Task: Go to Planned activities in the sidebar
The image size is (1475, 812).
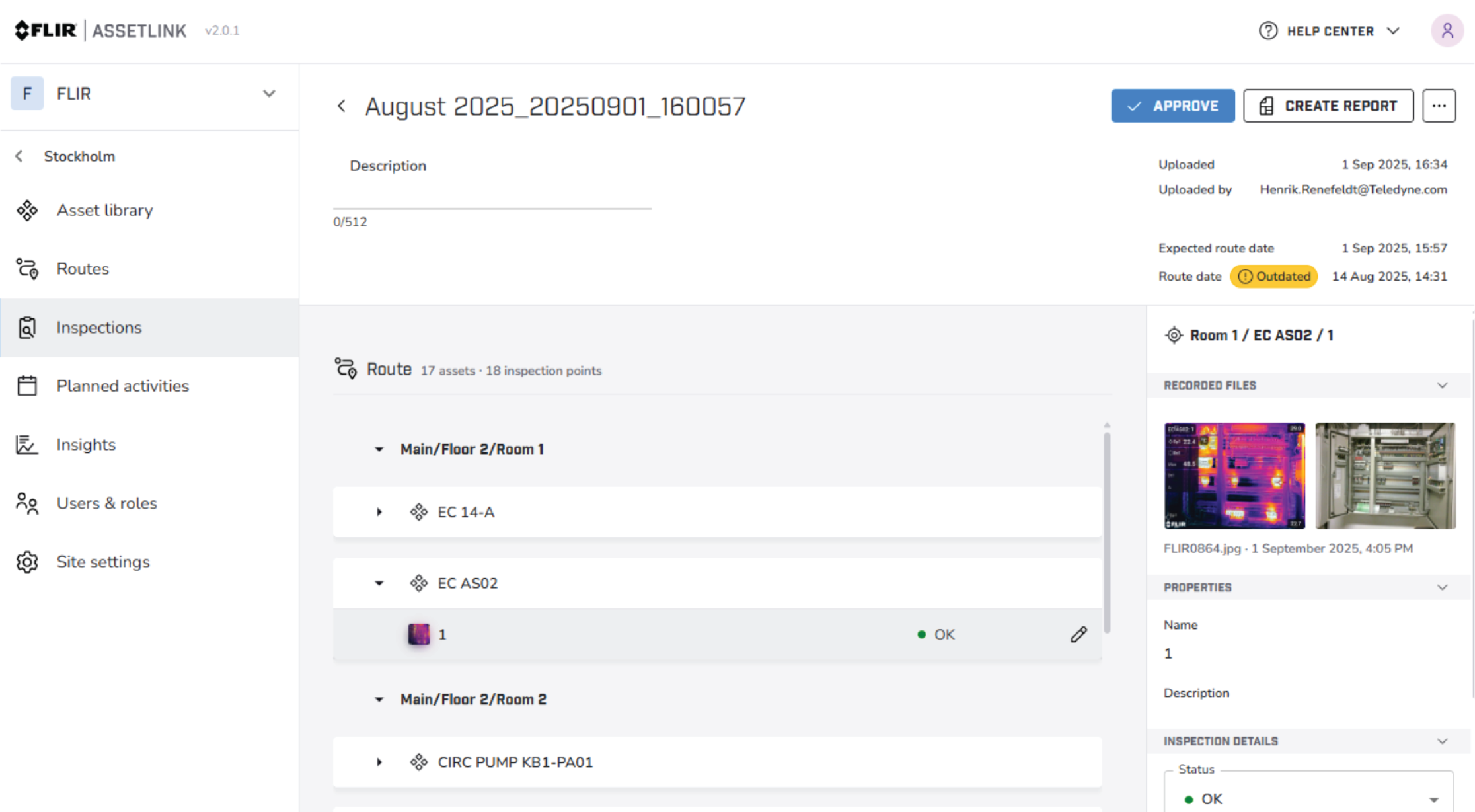Action: (123, 386)
